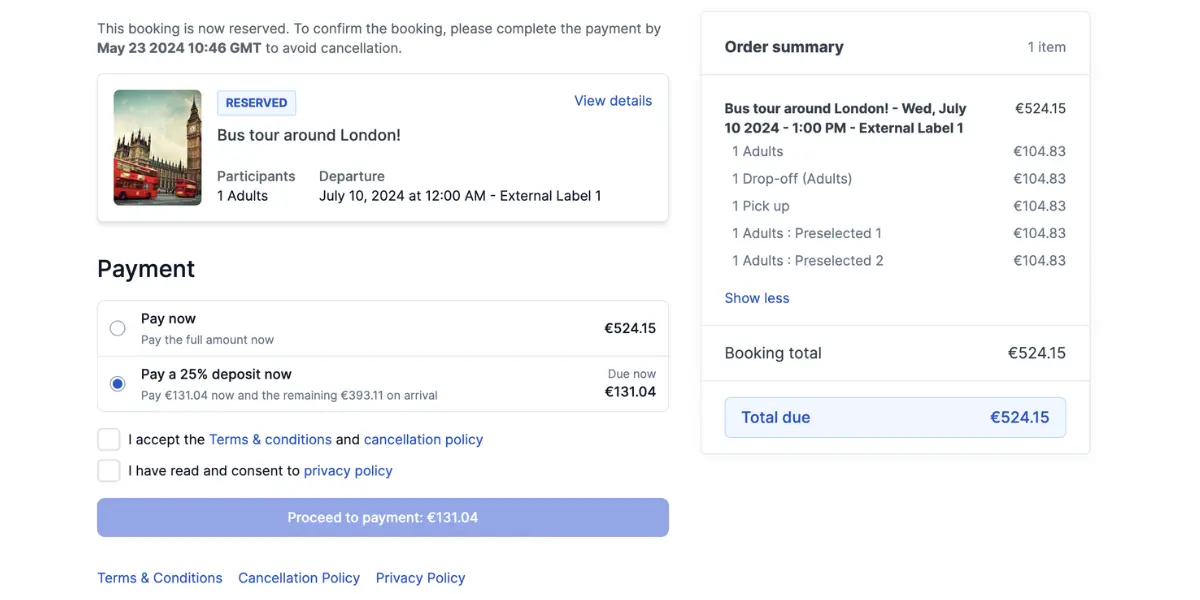
Task: Select the Pay now radio button
Action: coord(118,328)
